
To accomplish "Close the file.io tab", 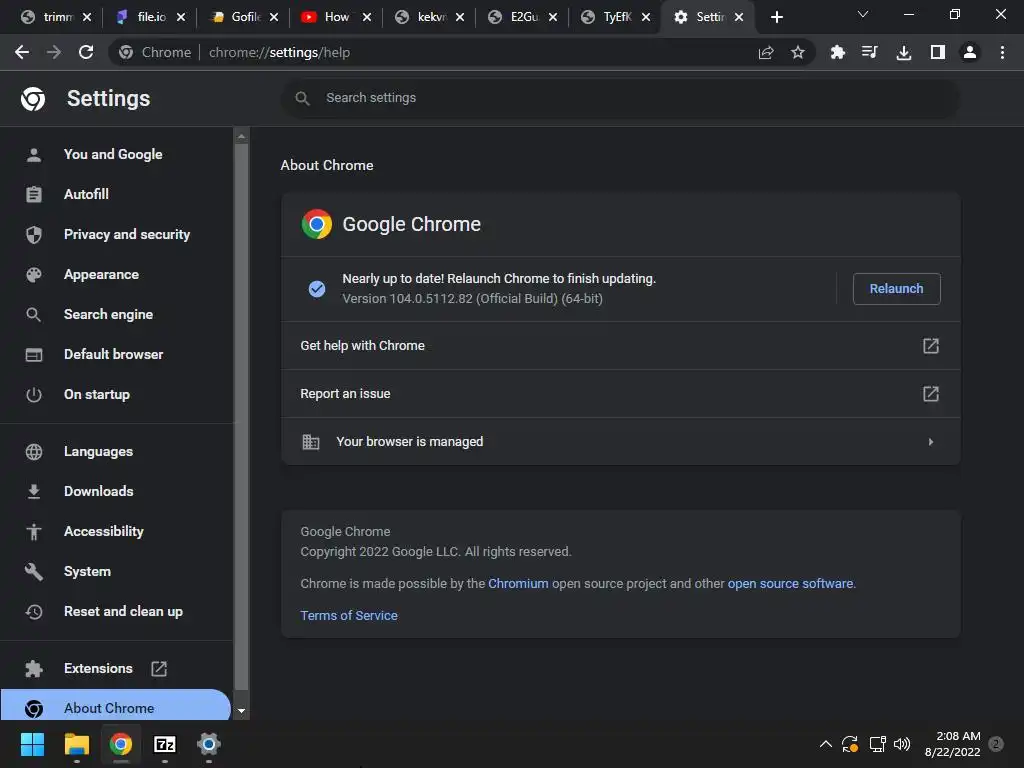I will (x=181, y=17).
